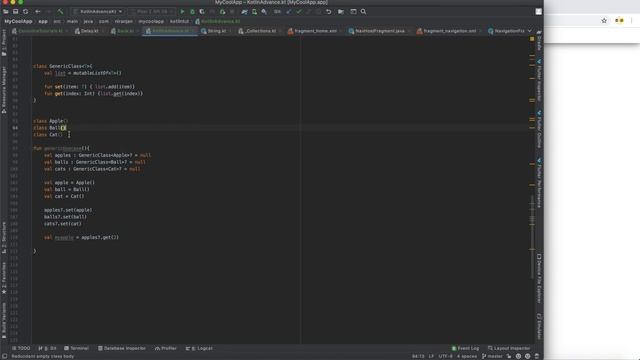Open the AVD Manager phone icon
The height and width of the screenshot is (360, 640).
[254, 12]
